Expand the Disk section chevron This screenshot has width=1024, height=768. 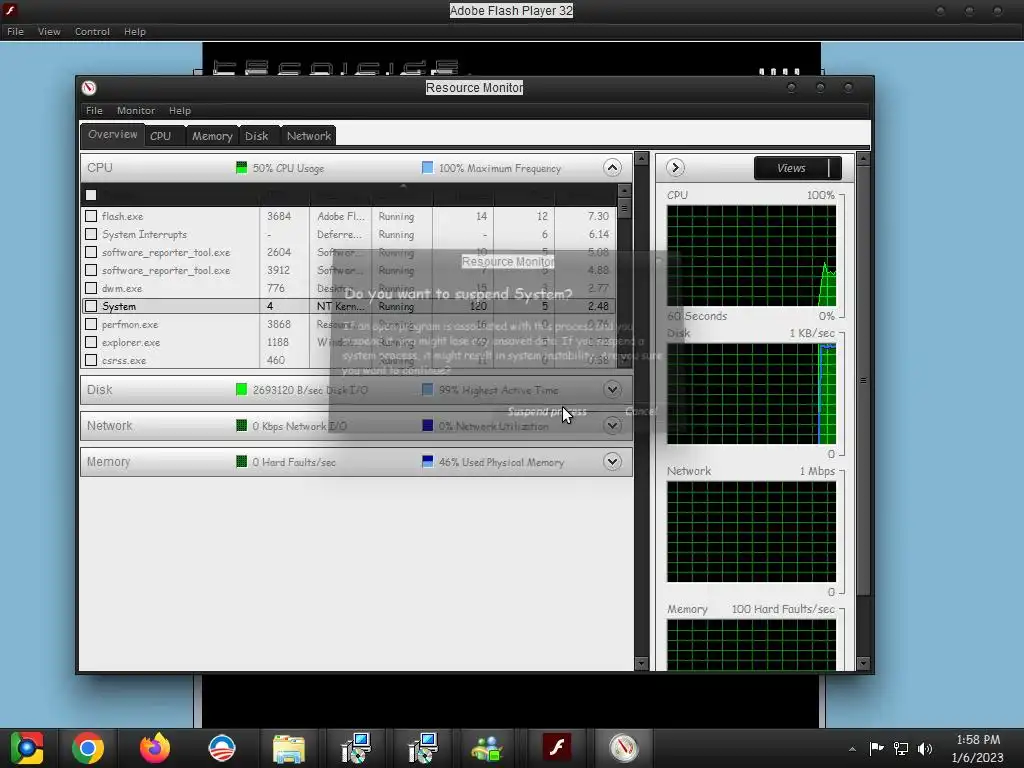[612, 390]
